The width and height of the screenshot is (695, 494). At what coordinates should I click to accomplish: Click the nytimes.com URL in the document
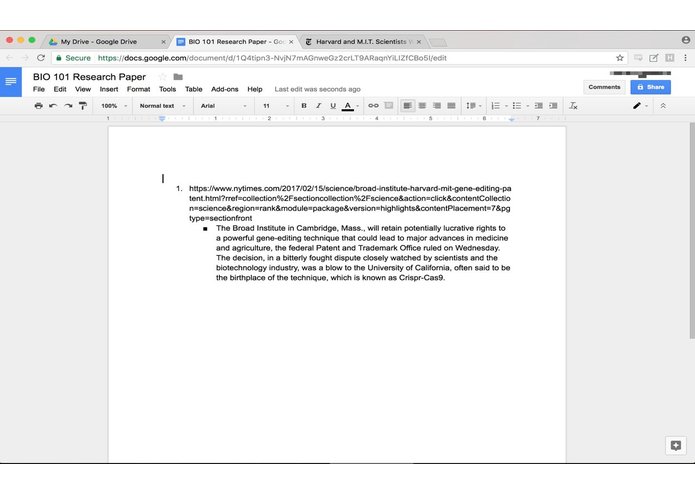tap(350, 203)
